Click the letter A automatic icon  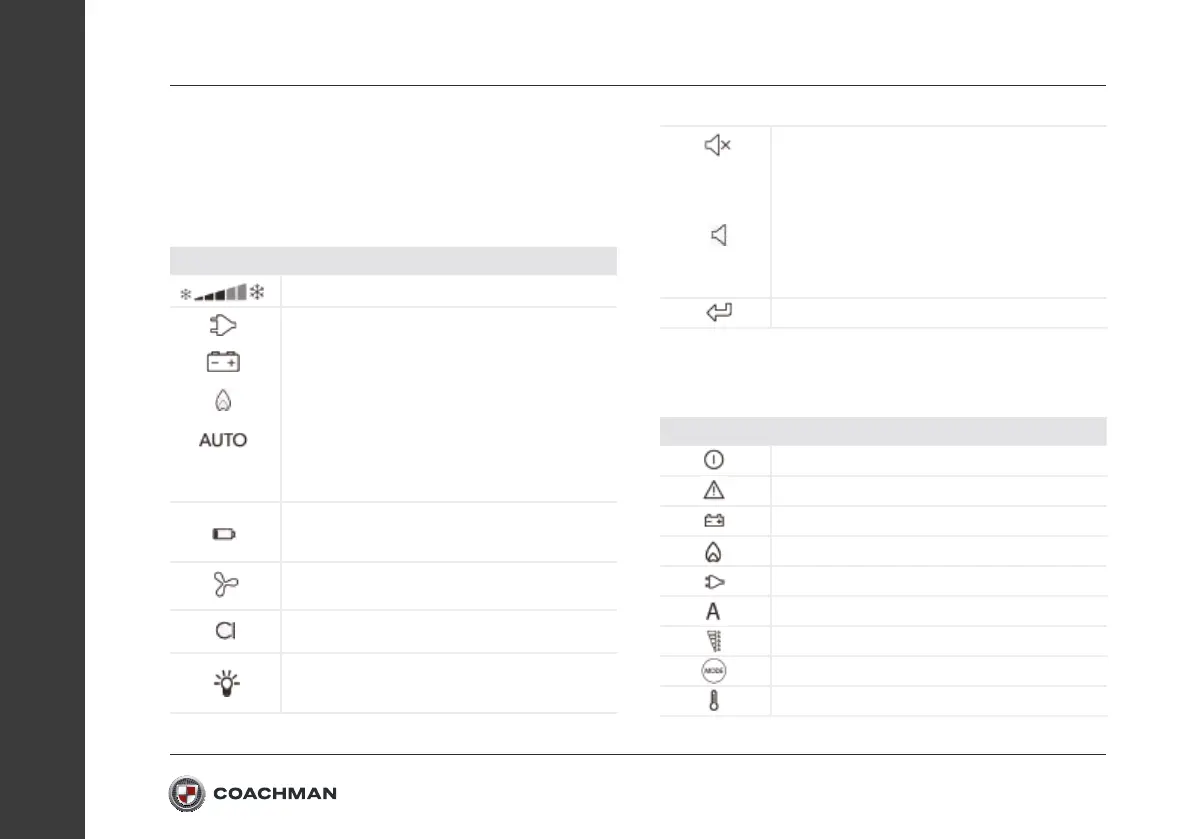tap(712, 611)
